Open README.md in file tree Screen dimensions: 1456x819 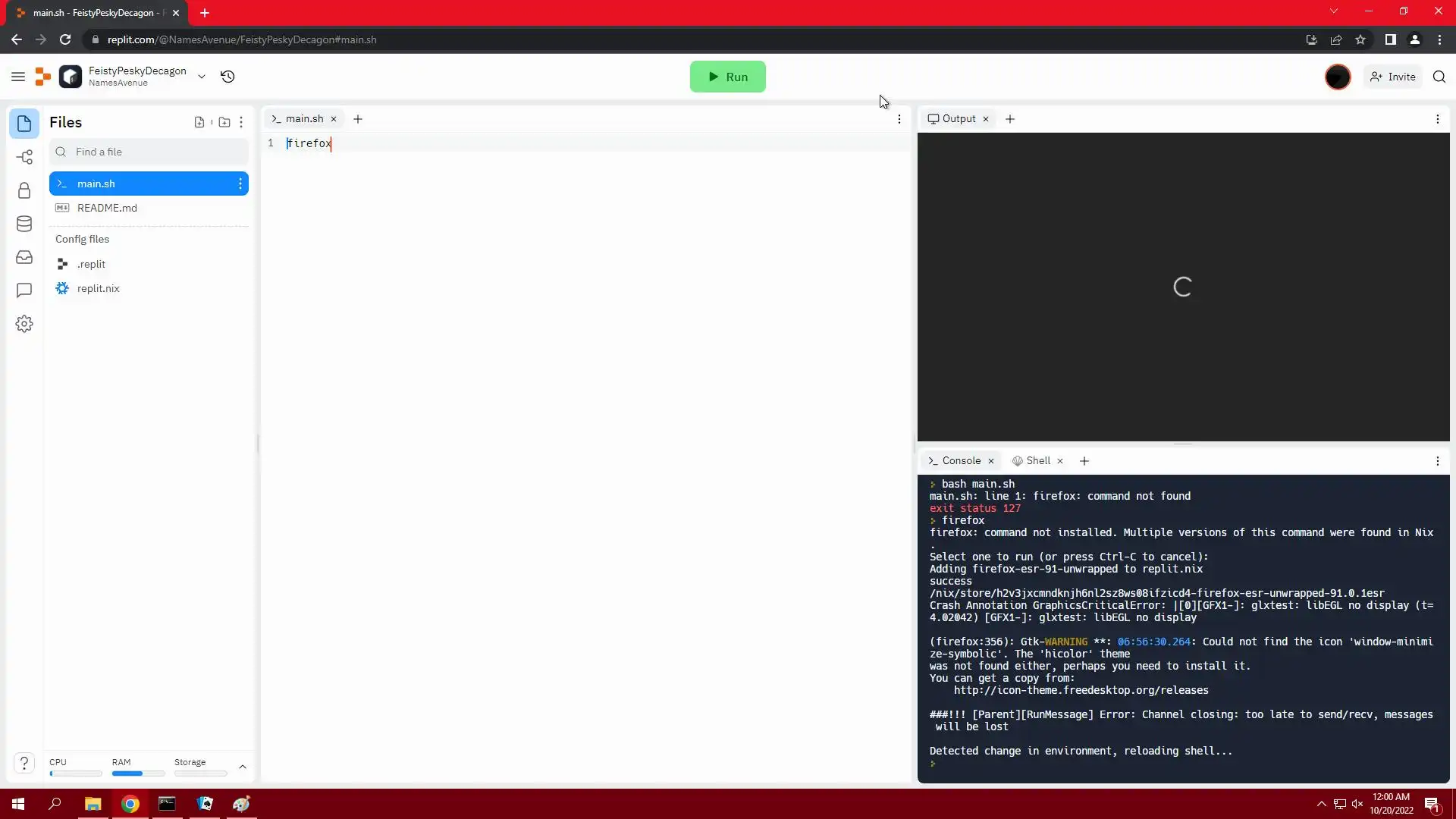pos(107,208)
